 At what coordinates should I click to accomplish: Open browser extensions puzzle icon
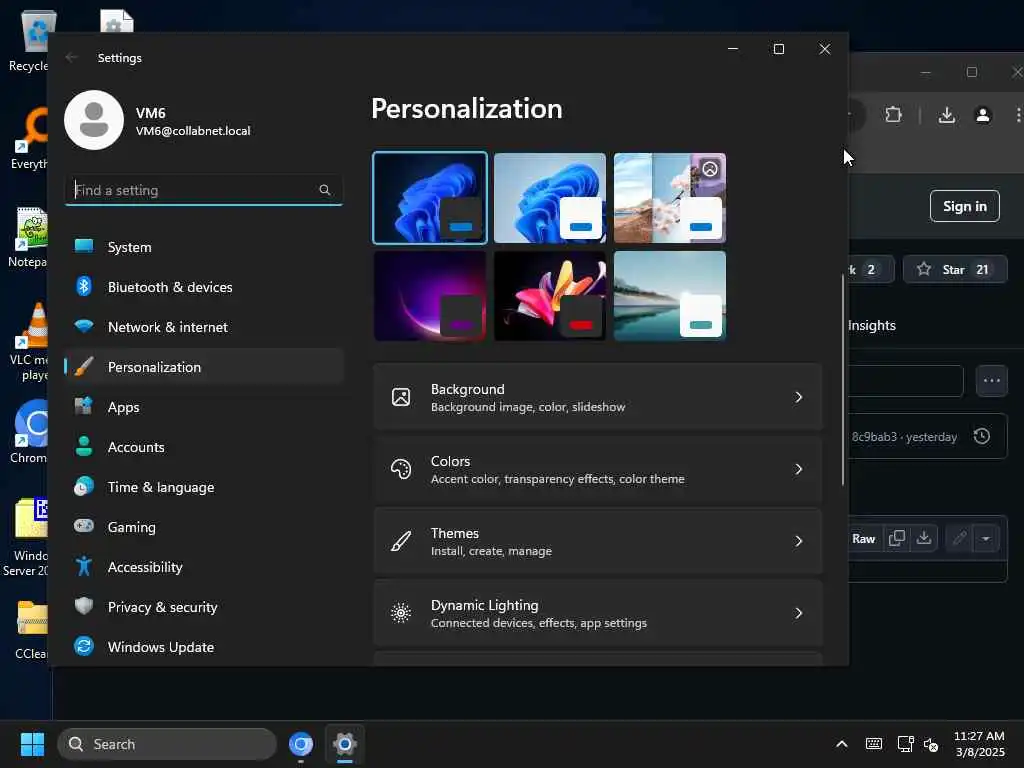click(x=893, y=116)
